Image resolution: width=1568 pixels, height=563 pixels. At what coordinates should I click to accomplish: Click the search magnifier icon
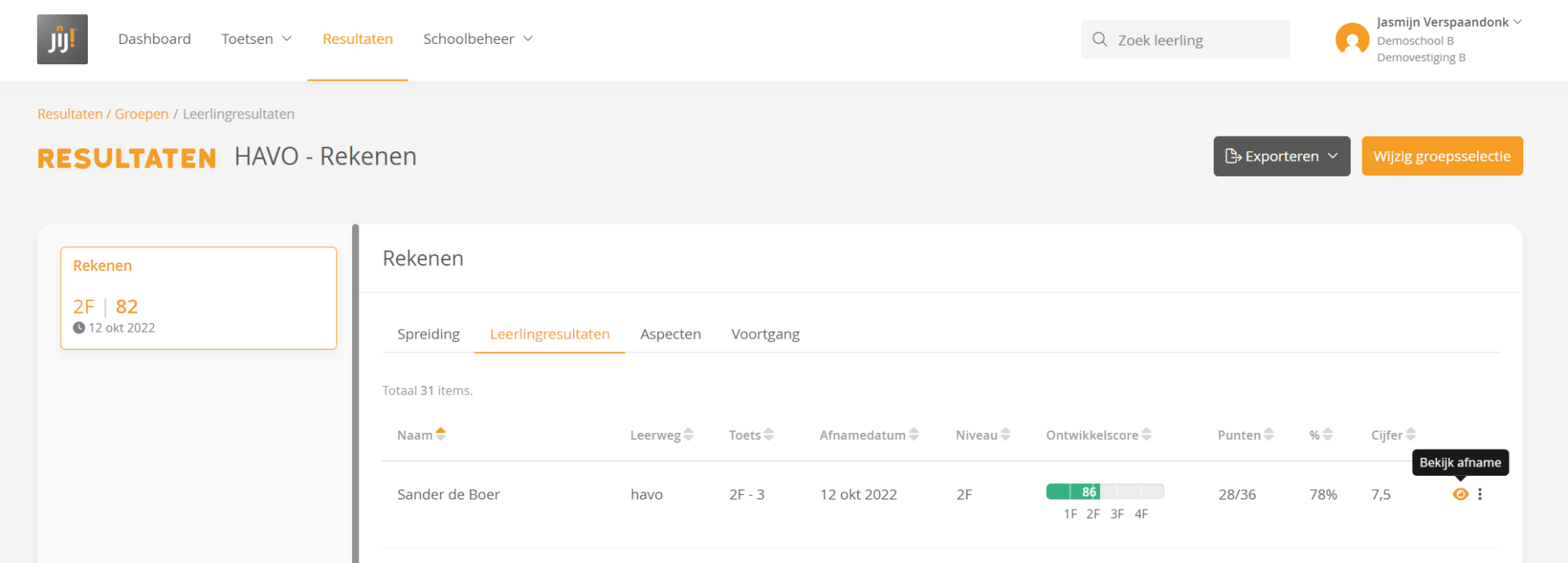coord(1100,39)
